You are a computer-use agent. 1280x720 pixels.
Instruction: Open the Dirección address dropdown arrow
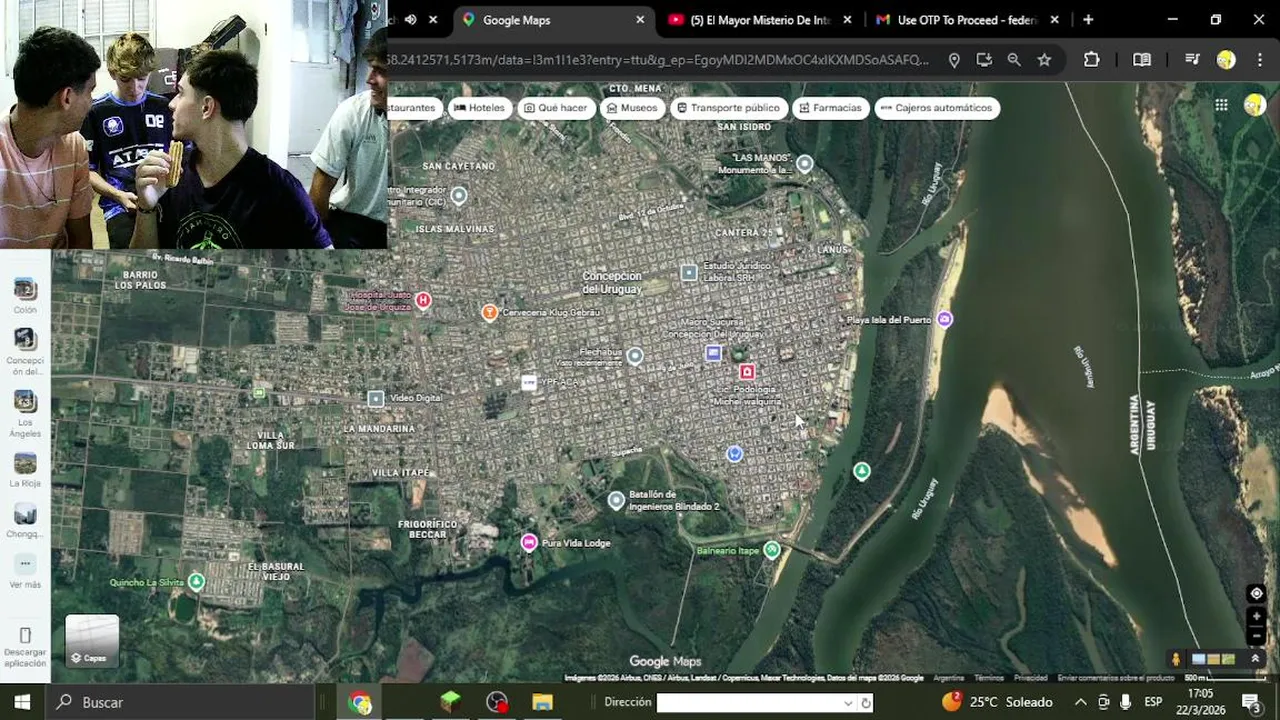pyautogui.click(x=848, y=703)
